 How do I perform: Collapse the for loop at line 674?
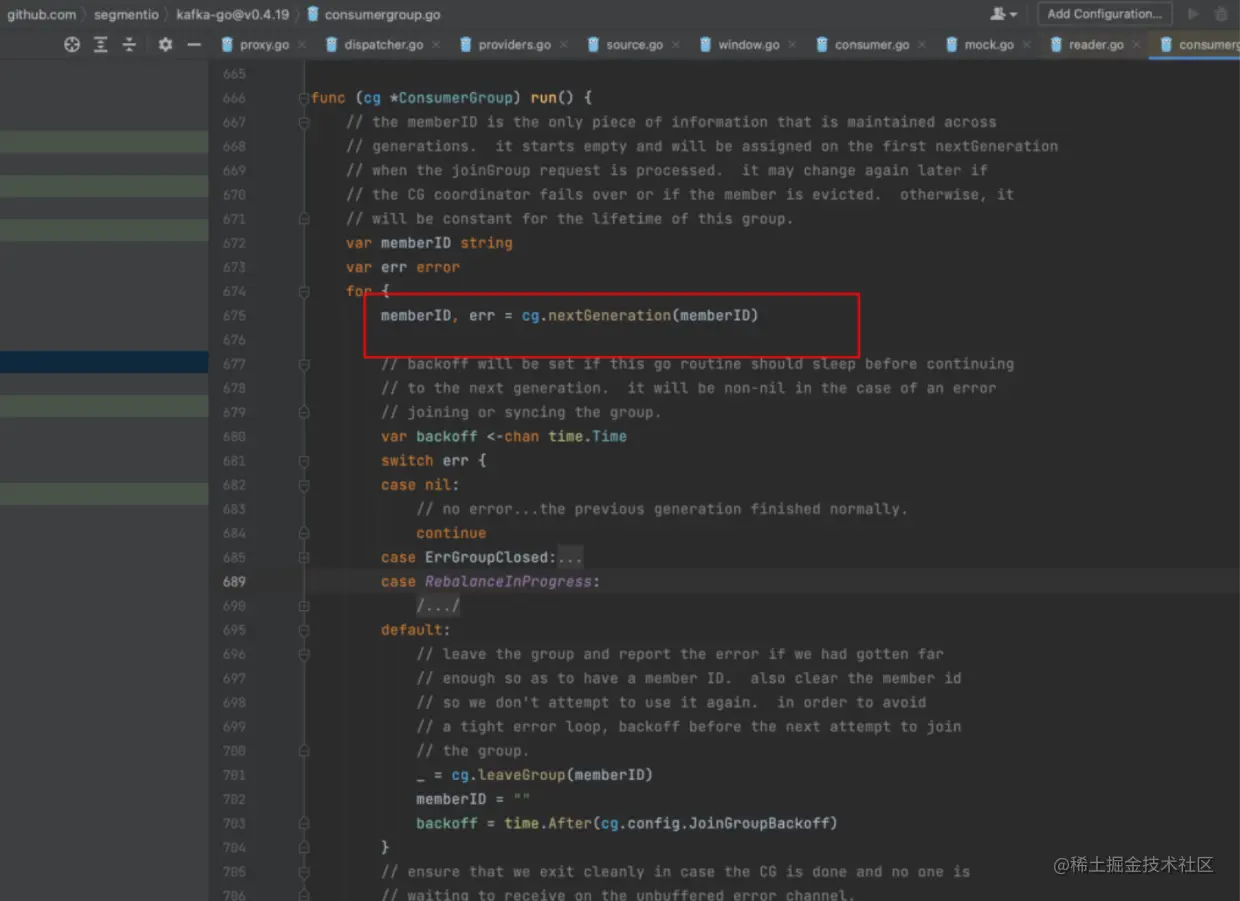pos(304,291)
